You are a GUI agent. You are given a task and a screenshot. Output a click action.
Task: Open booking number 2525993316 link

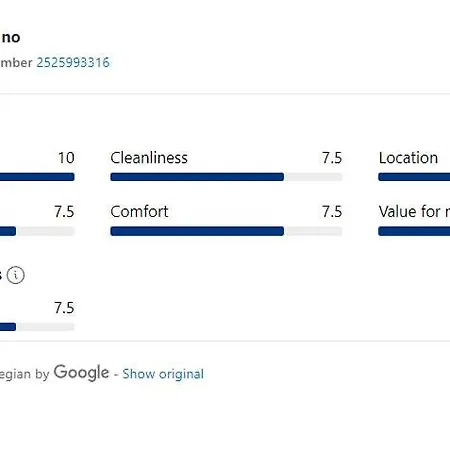(x=73, y=62)
